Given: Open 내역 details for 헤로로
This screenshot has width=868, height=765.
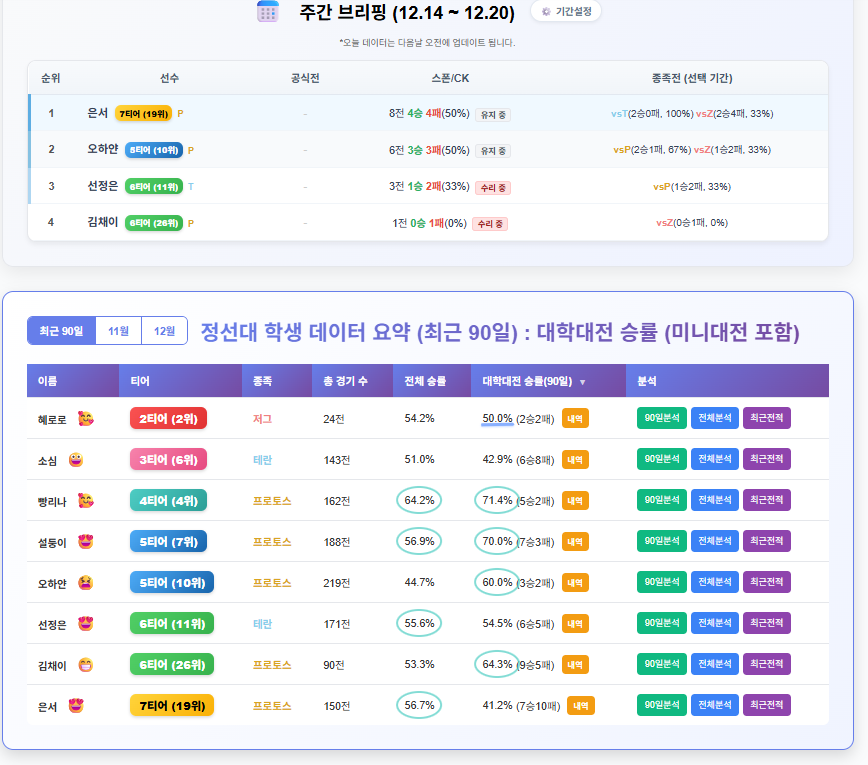Looking at the screenshot, I should point(575,418).
